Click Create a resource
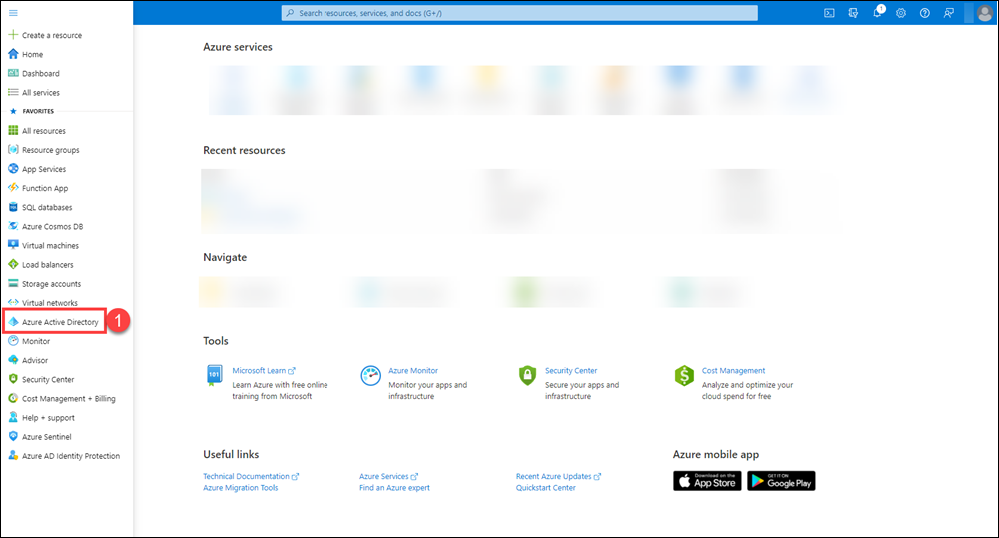The height and width of the screenshot is (538, 999). tap(51, 35)
